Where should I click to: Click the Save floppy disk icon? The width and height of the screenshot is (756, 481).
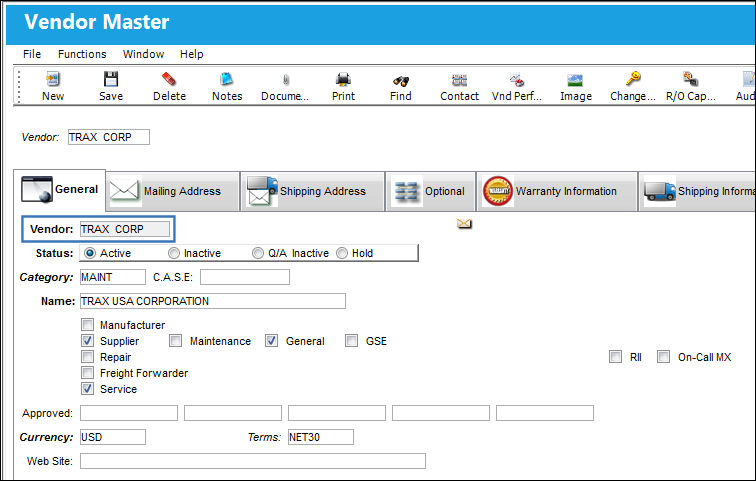coord(111,79)
